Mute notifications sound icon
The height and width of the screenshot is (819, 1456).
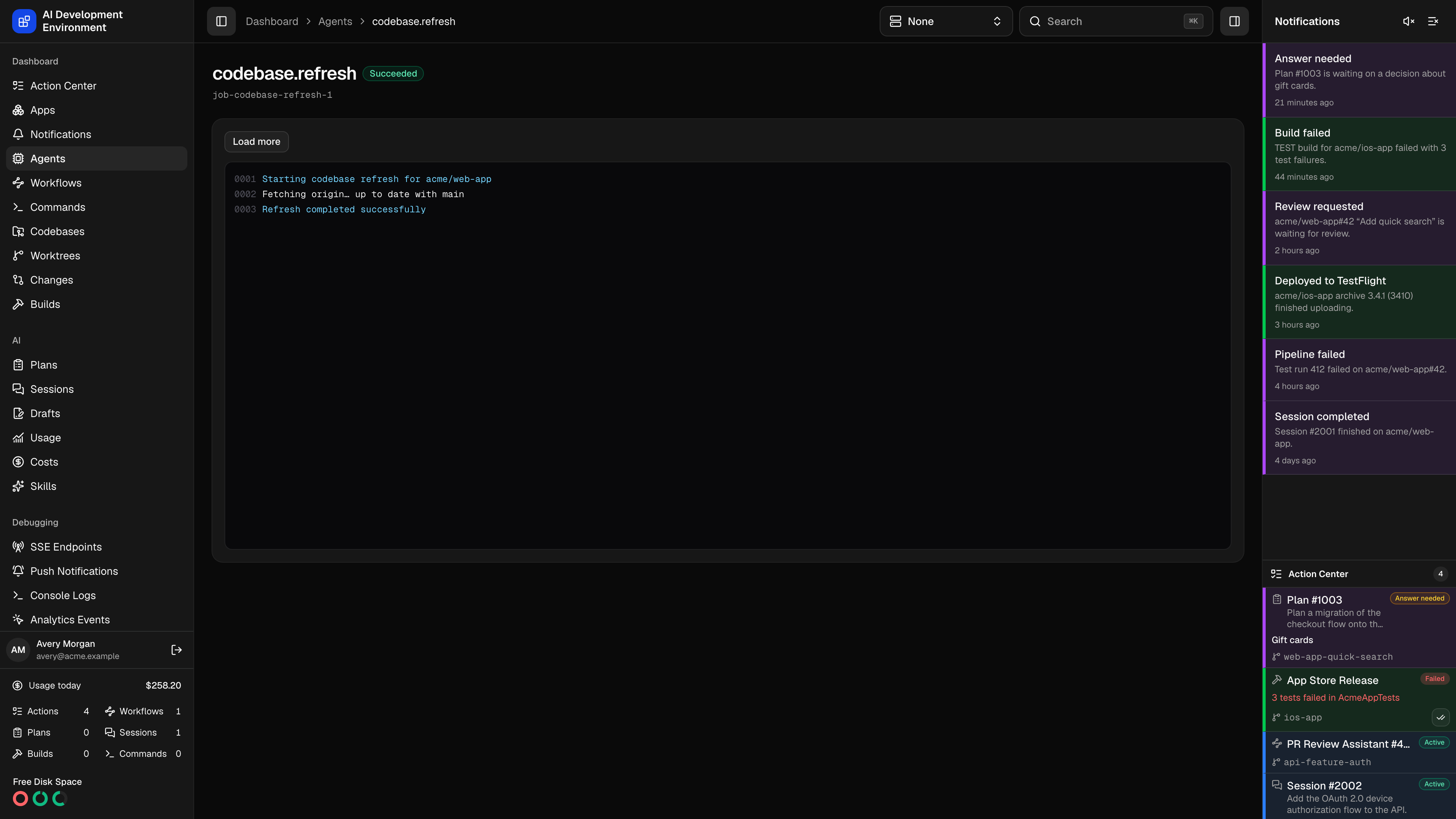coord(1409,22)
